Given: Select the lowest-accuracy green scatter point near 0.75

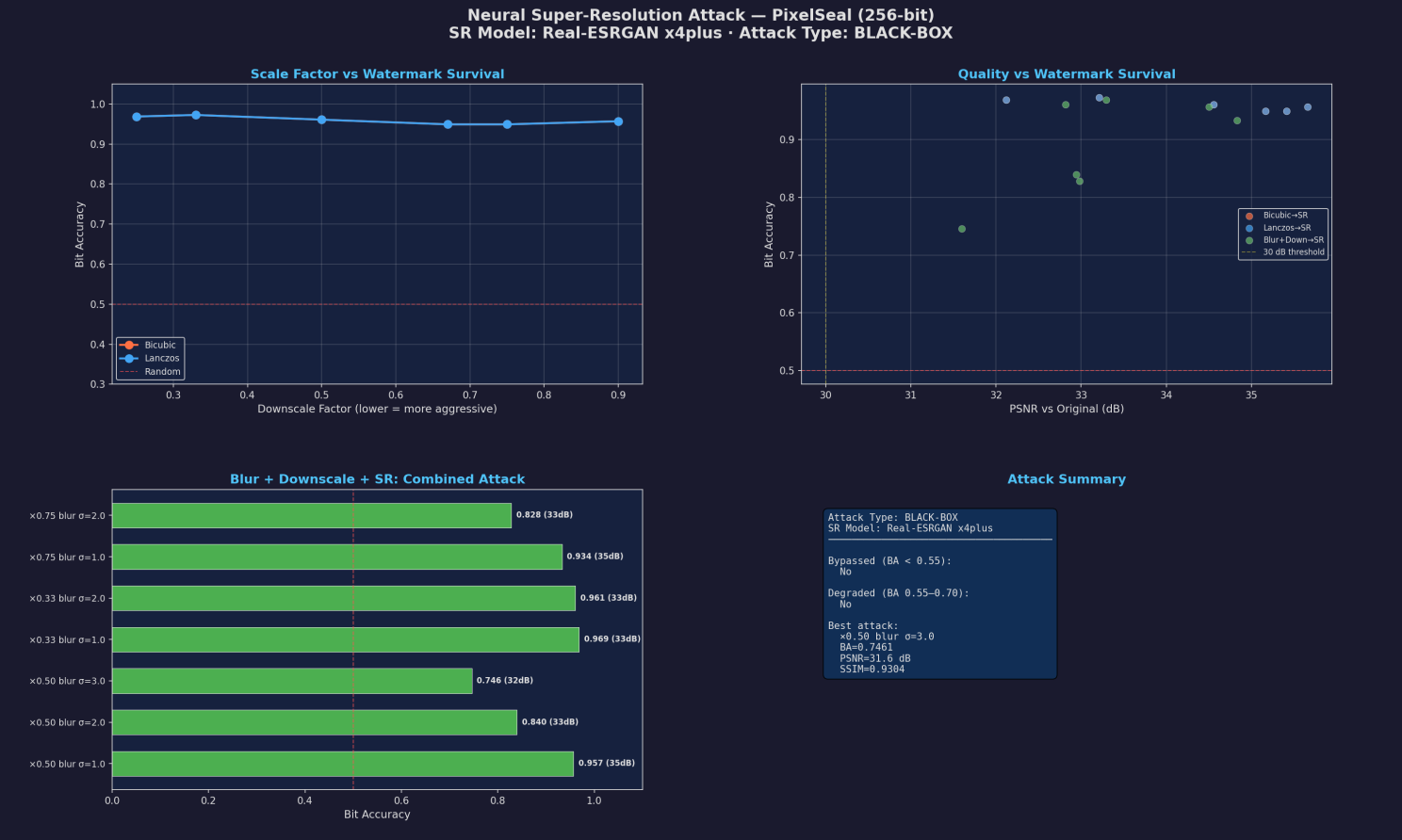Looking at the screenshot, I should pyautogui.click(x=962, y=229).
